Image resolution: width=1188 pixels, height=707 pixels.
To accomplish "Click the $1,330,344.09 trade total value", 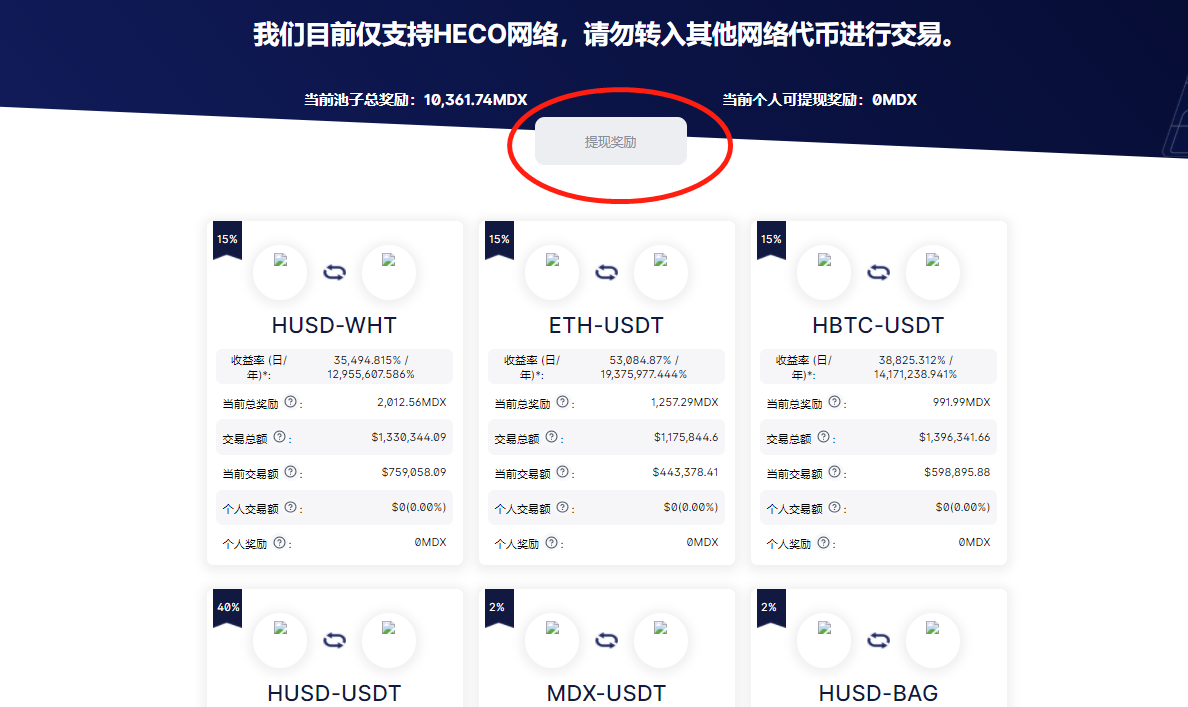I will tap(408, 437).
